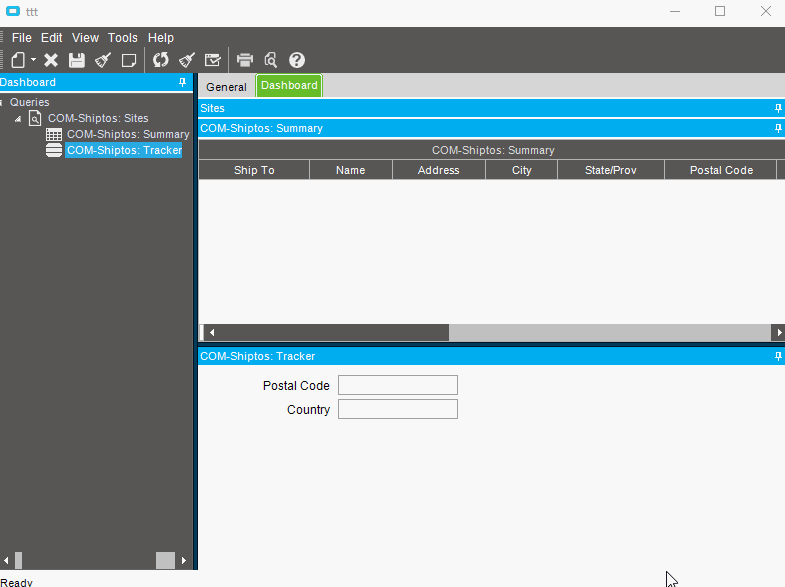Click the left Dashboard panel title
Viewport: 785px width, 587px height.
tap(28, 82)
